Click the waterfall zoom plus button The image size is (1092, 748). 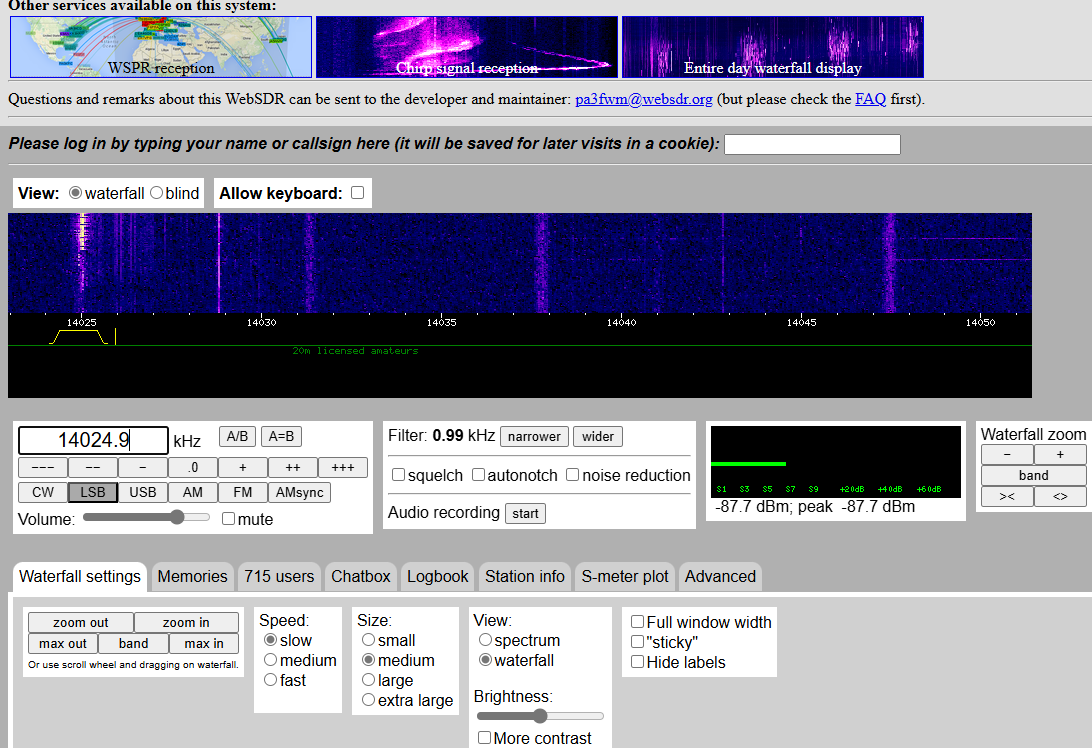[1060, 455]
